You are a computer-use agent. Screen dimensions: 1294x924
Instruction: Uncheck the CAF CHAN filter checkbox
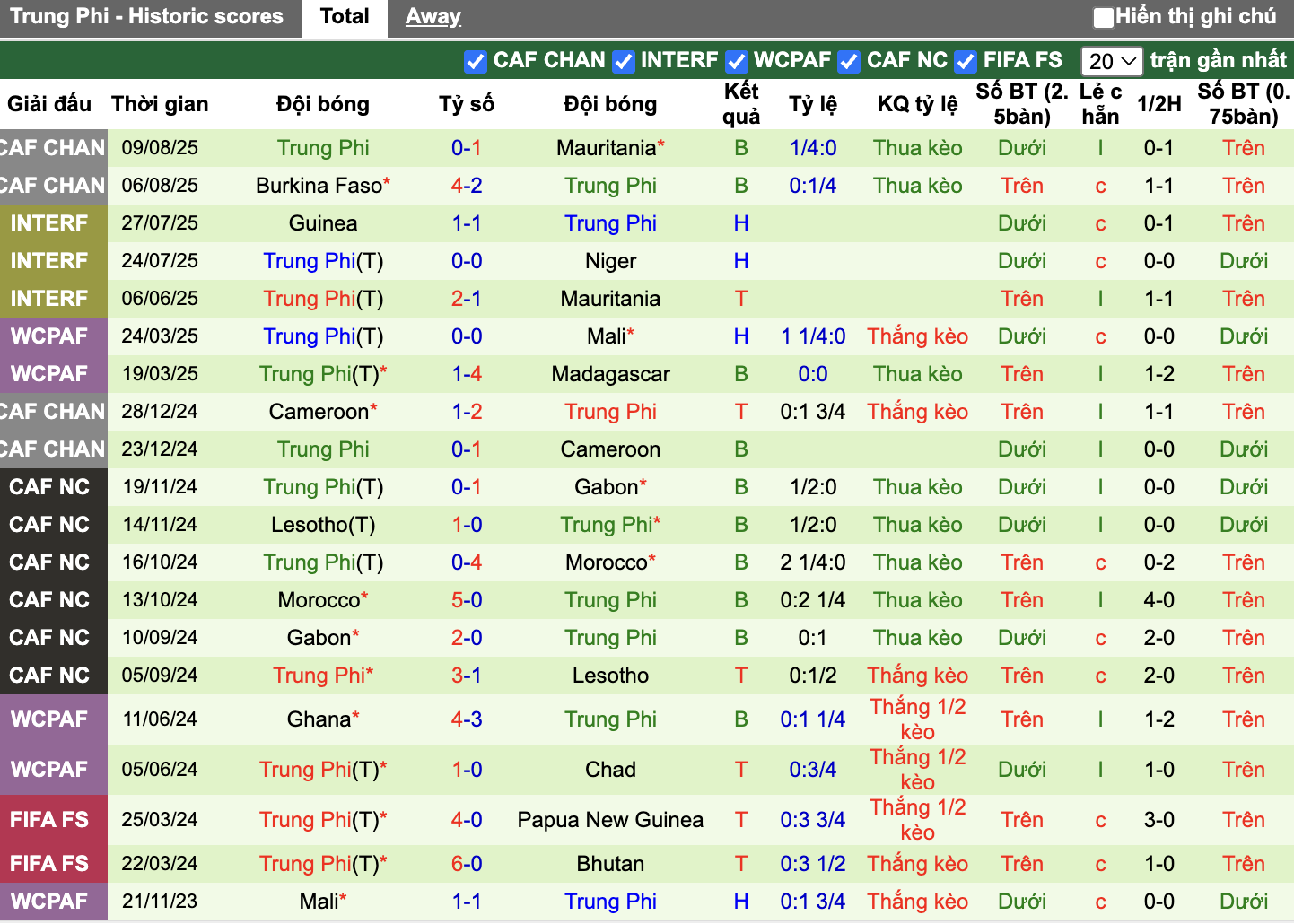476,61
